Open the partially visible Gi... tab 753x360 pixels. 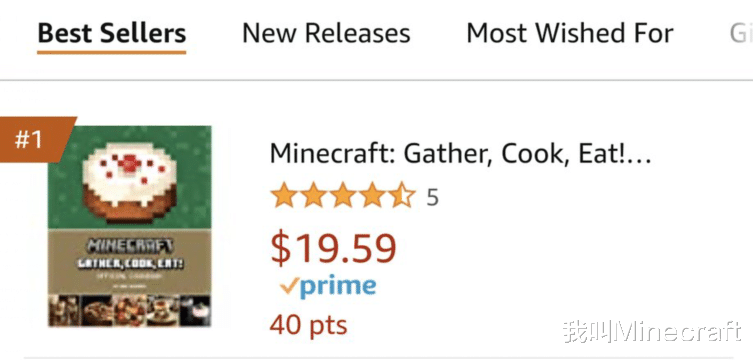pos(741,34)
